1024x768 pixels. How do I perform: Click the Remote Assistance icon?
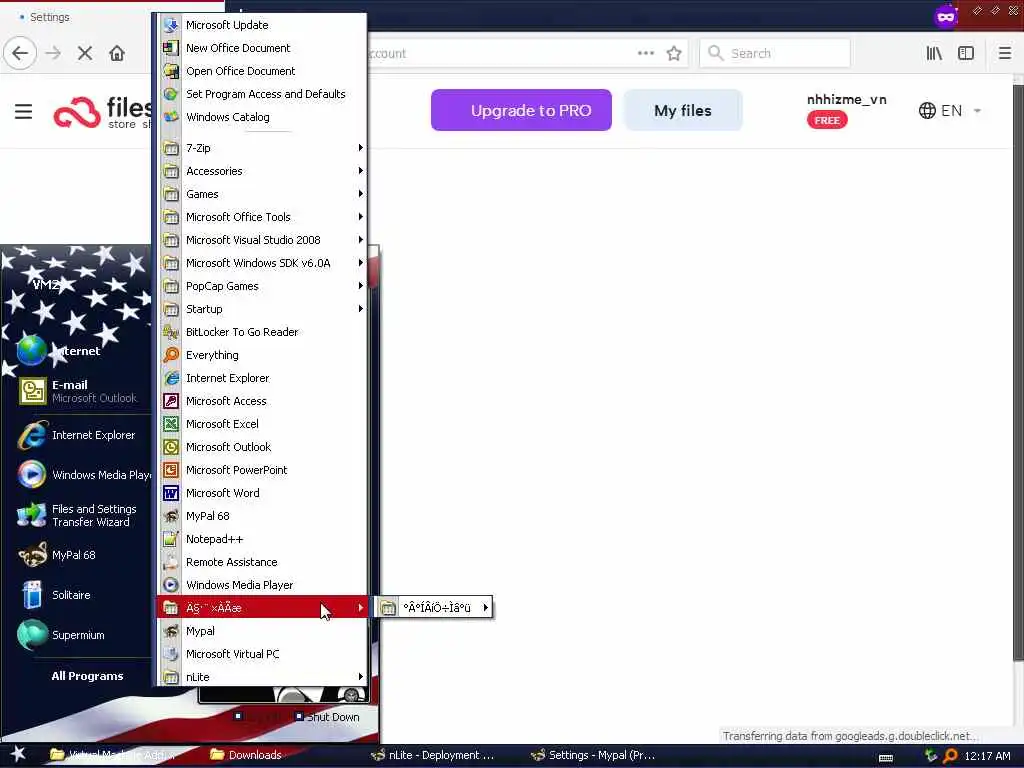coord(170,562)
